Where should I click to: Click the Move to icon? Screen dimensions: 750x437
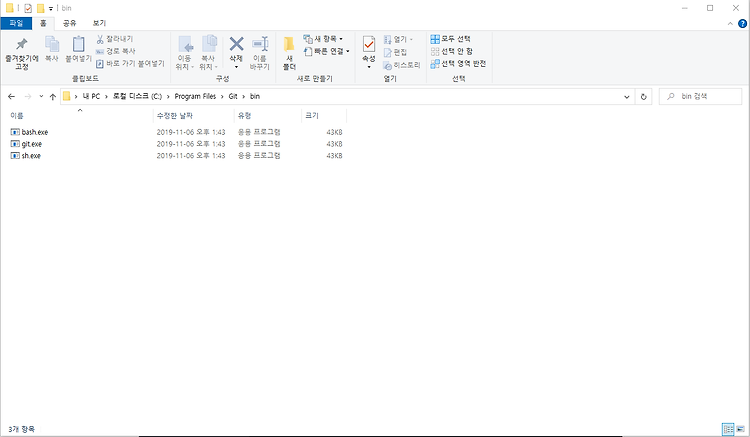186,44
